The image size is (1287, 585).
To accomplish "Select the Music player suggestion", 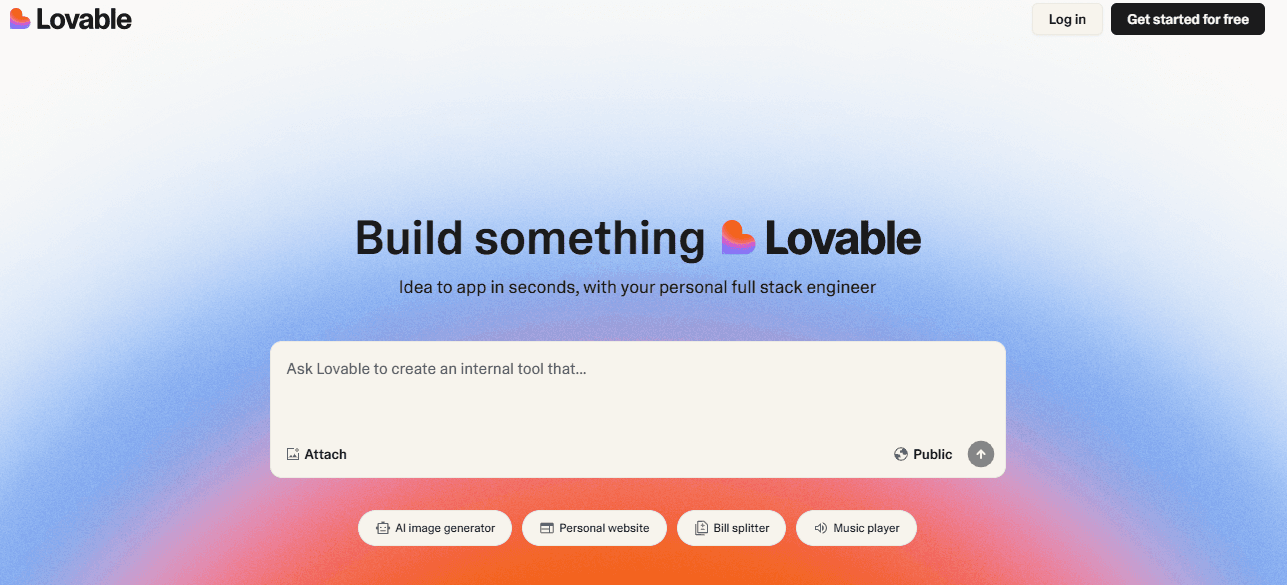I will point(856,527).
